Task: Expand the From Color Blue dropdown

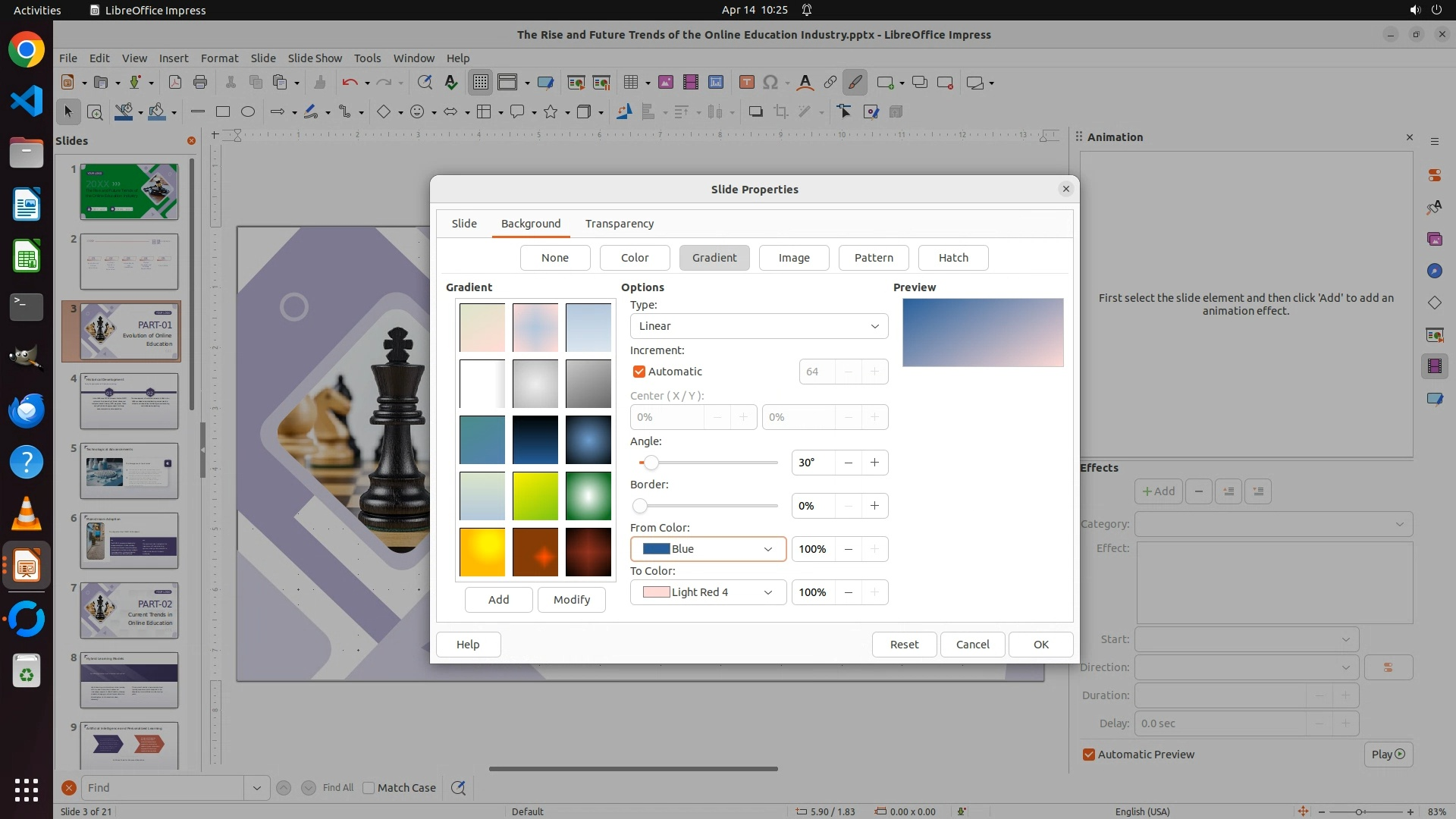Action: (708, 549)
